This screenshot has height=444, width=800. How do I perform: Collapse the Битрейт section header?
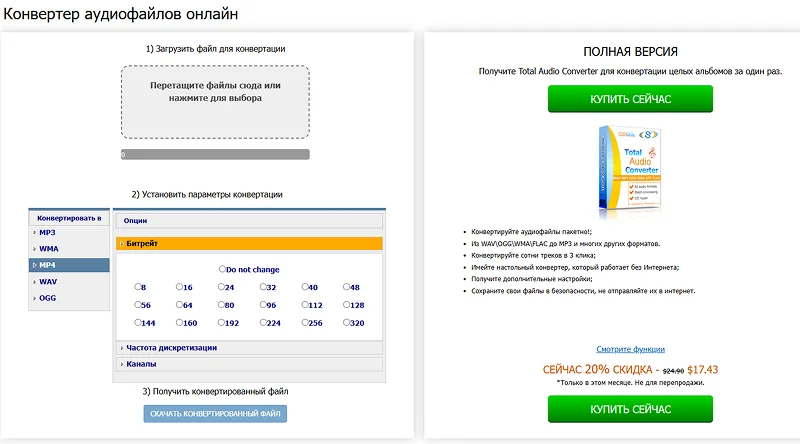tap(249, 243)
